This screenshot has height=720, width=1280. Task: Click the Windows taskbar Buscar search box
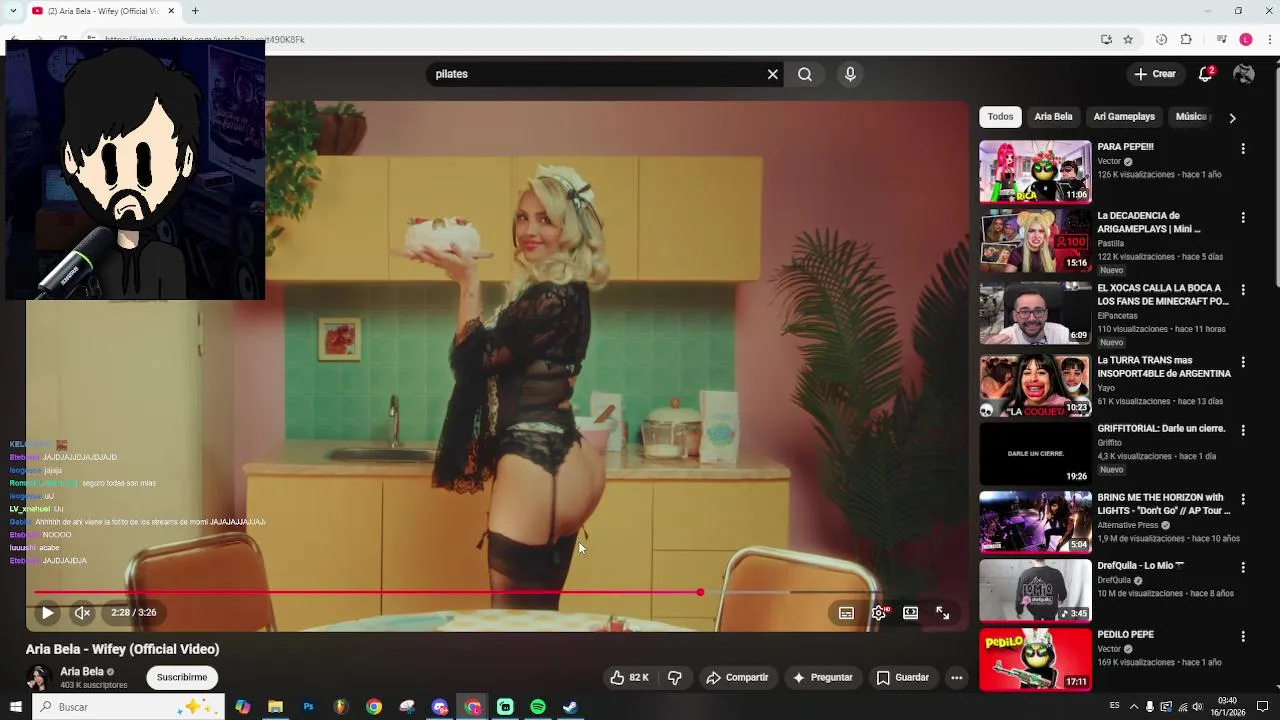tap(128, 707)
